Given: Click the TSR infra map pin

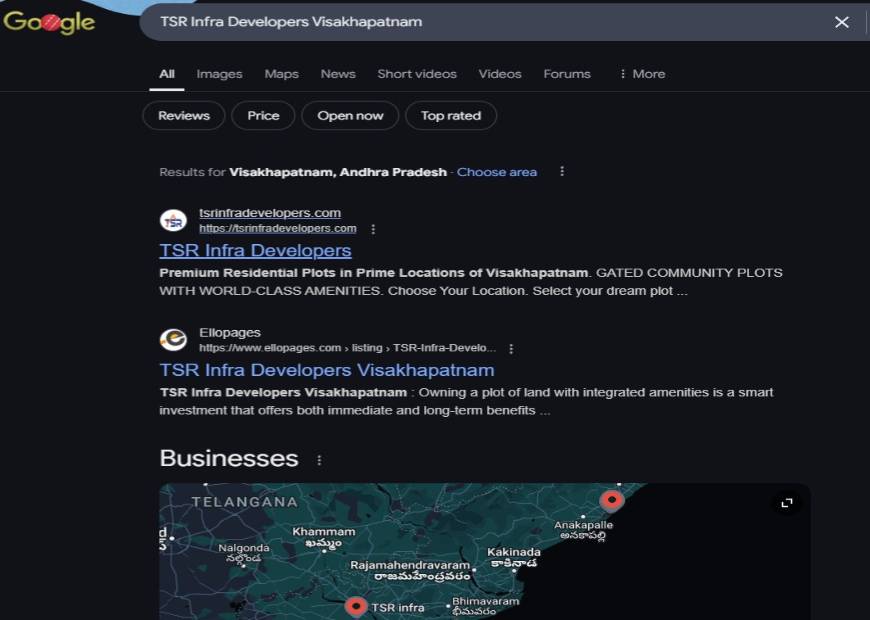Looking at the screenshot, I should coord(356,606).
